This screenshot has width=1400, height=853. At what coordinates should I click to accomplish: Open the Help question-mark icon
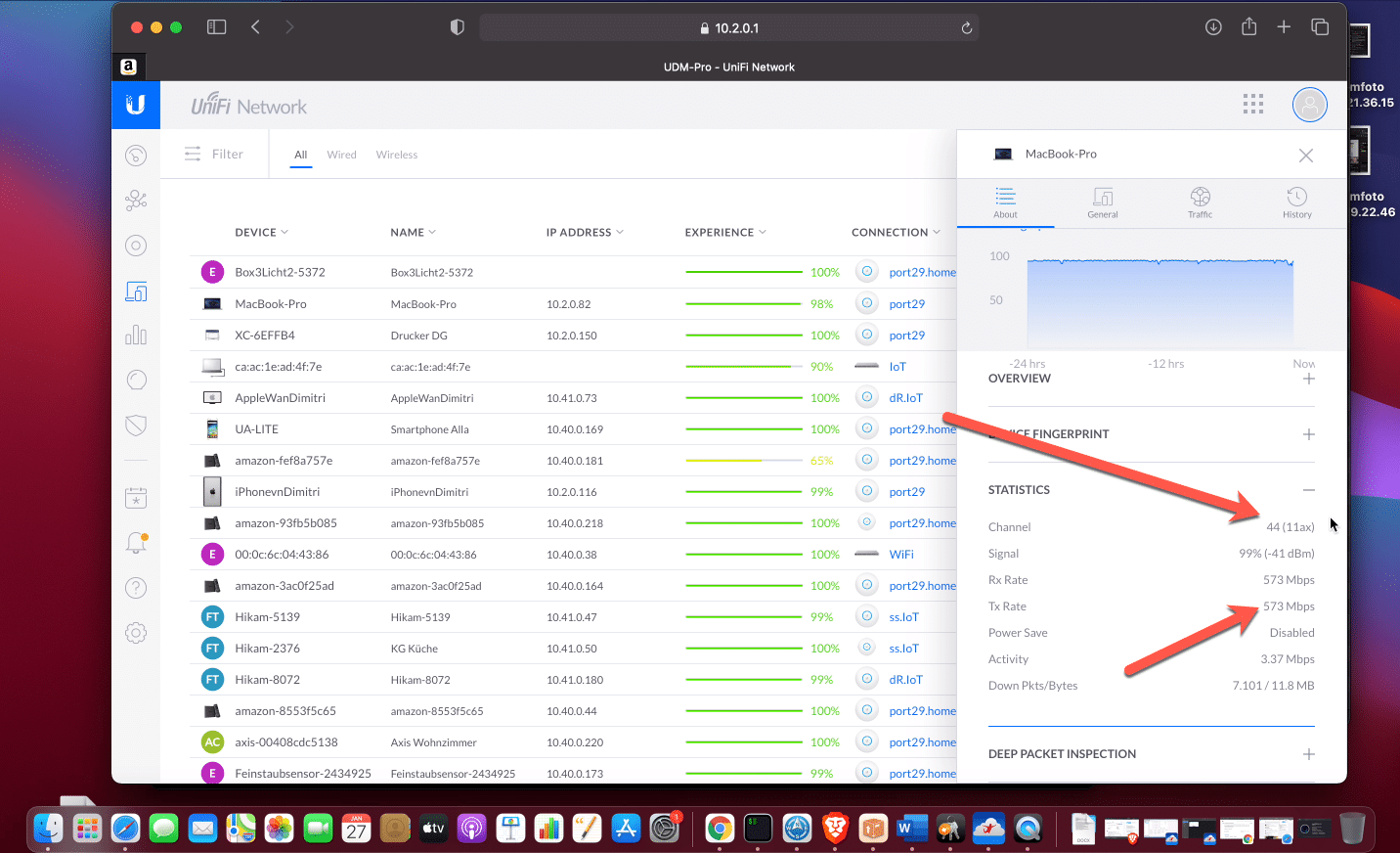[x=136, y=588]
